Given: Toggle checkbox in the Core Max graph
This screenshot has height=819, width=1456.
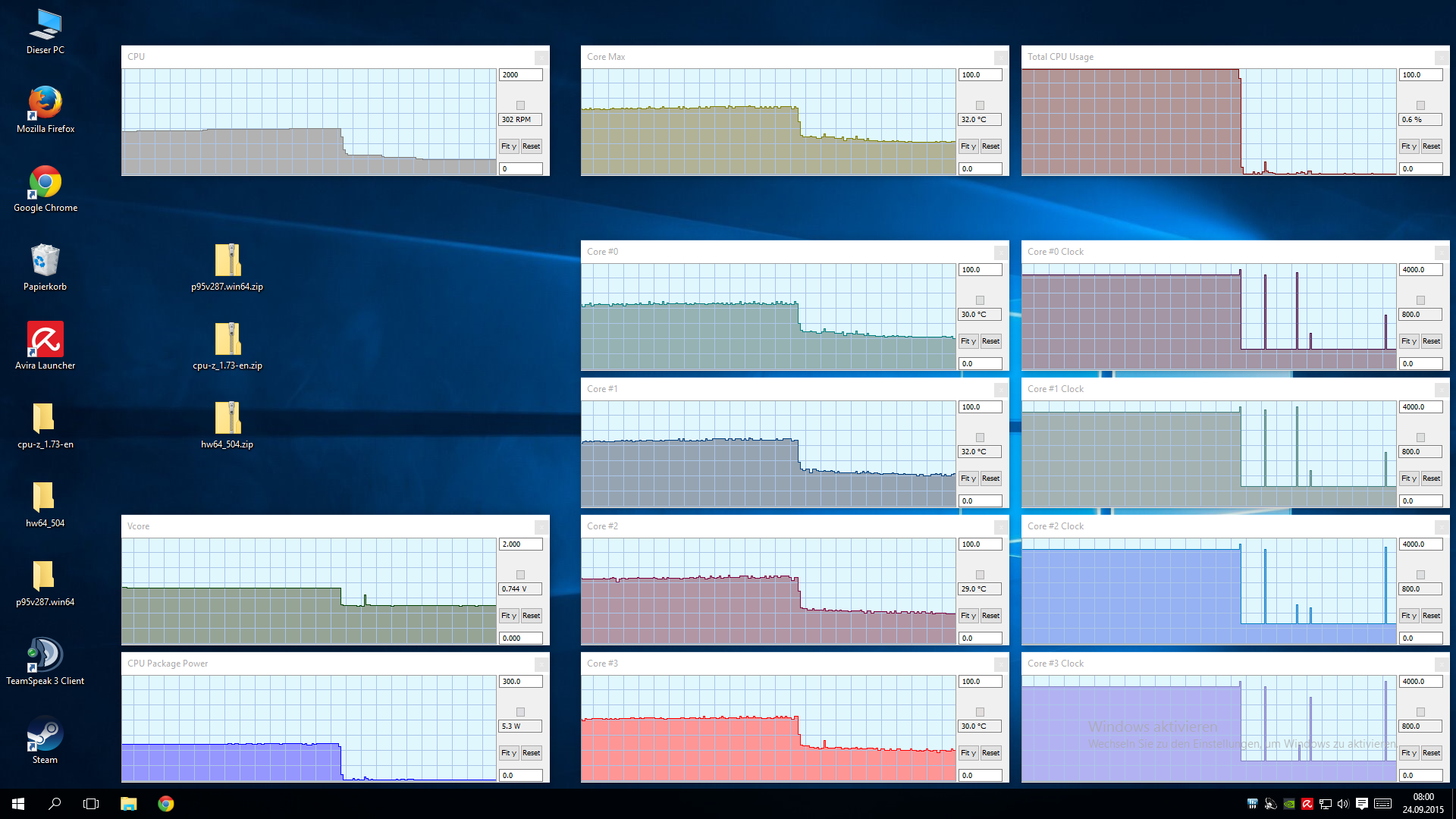Looking at the screenshot, I should (x=980, y=105).
